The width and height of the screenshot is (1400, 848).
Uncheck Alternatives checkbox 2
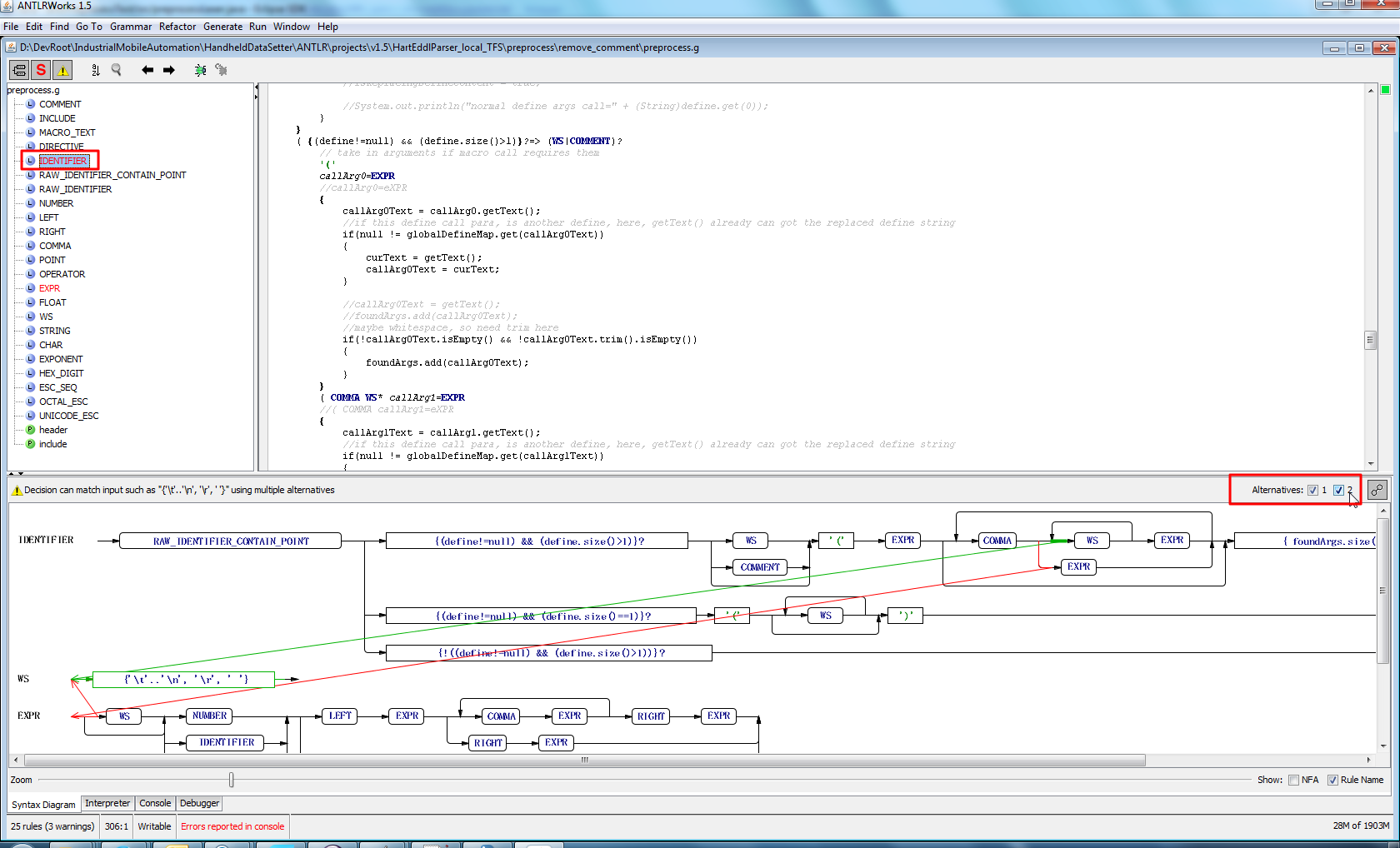[1338, 490]
